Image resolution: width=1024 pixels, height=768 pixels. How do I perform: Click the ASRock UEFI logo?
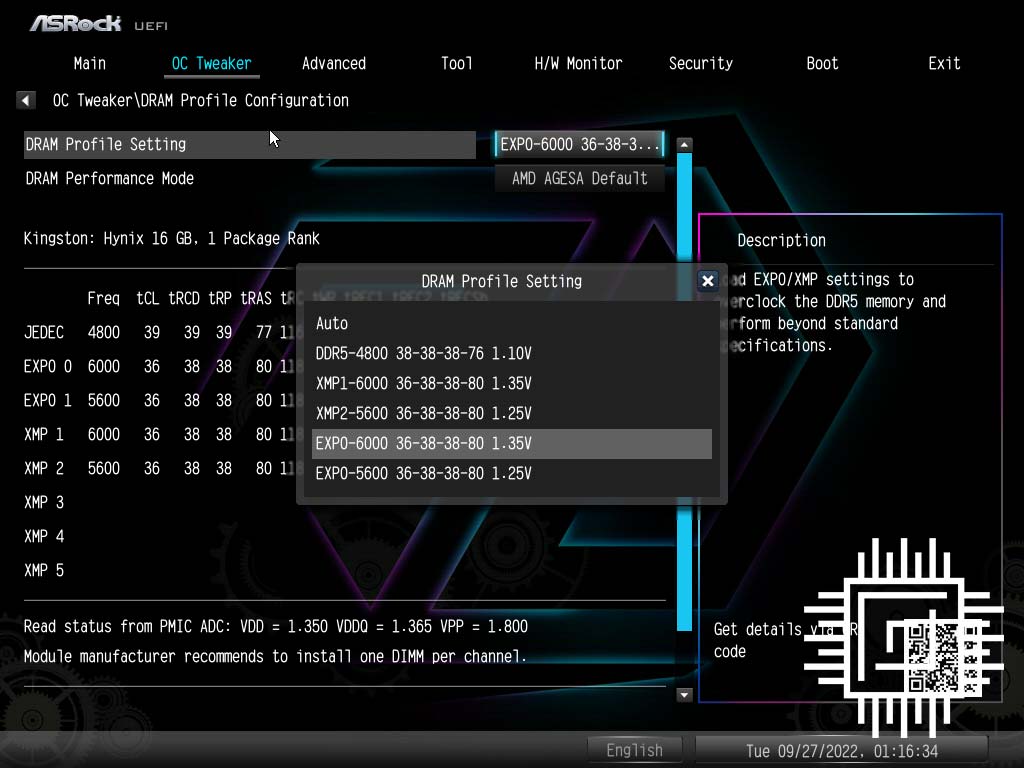coord(99,24)
